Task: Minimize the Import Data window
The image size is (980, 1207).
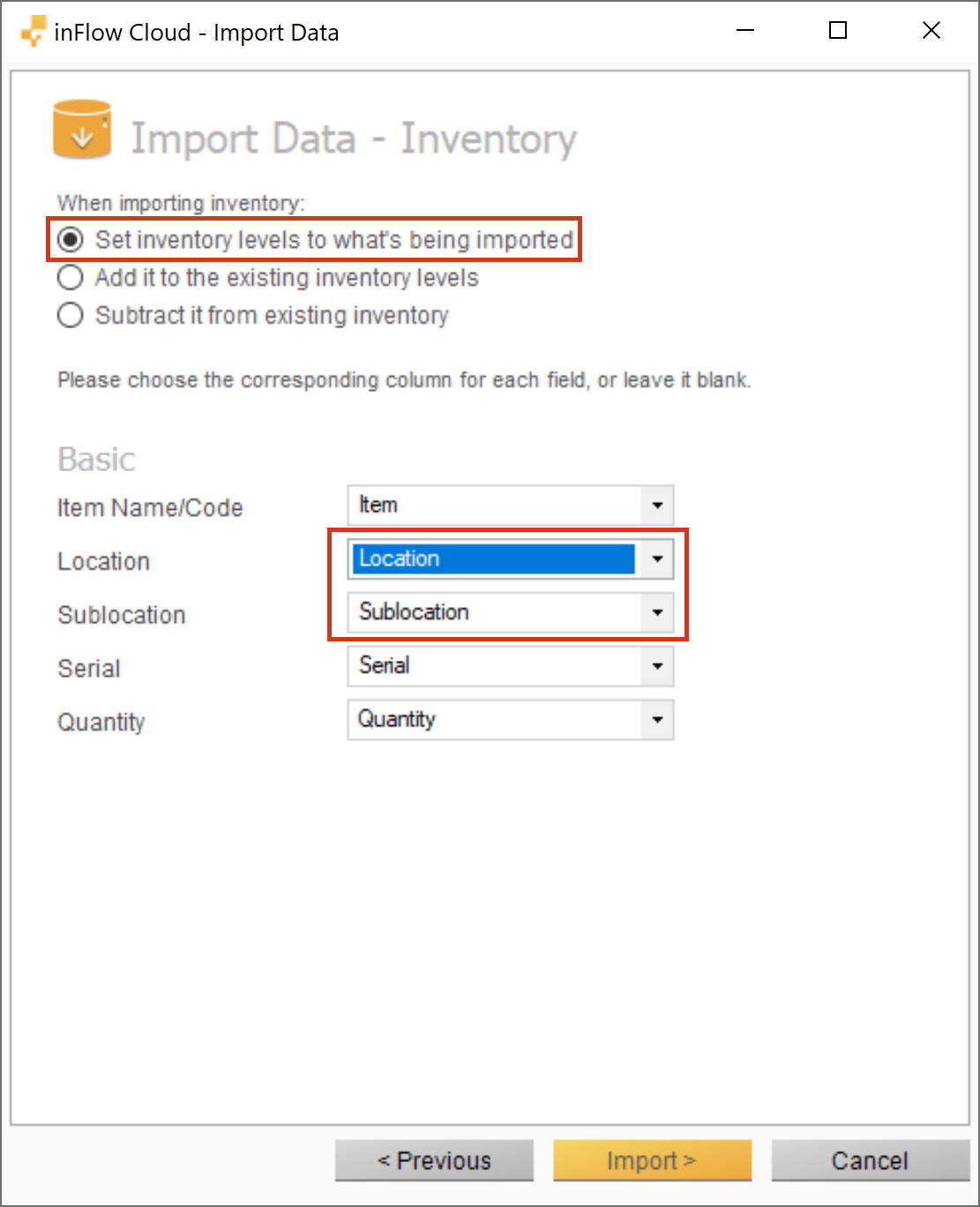Action: coord(745,31)
